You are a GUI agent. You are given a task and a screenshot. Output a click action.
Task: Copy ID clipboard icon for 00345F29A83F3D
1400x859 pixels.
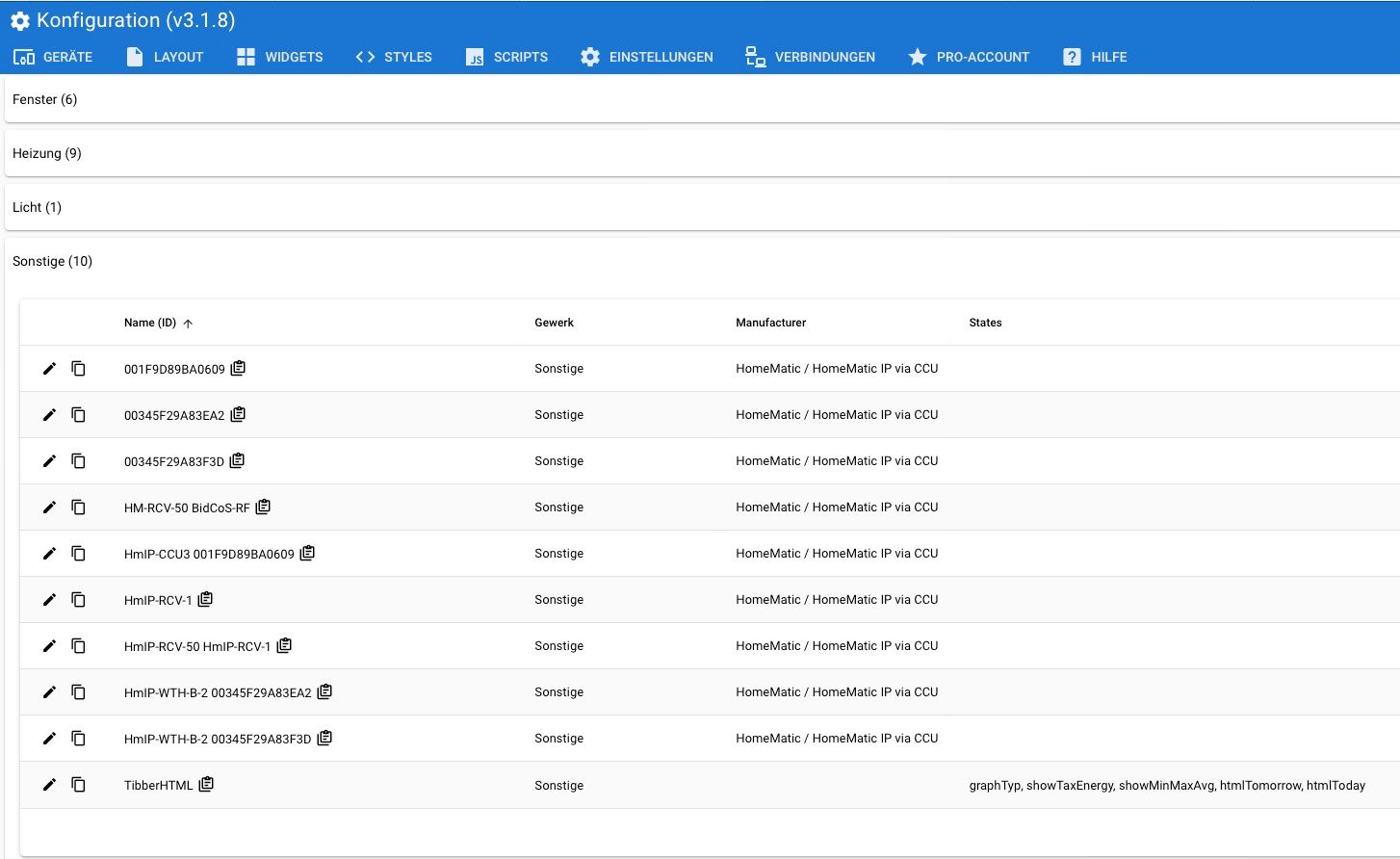[237, 460]
